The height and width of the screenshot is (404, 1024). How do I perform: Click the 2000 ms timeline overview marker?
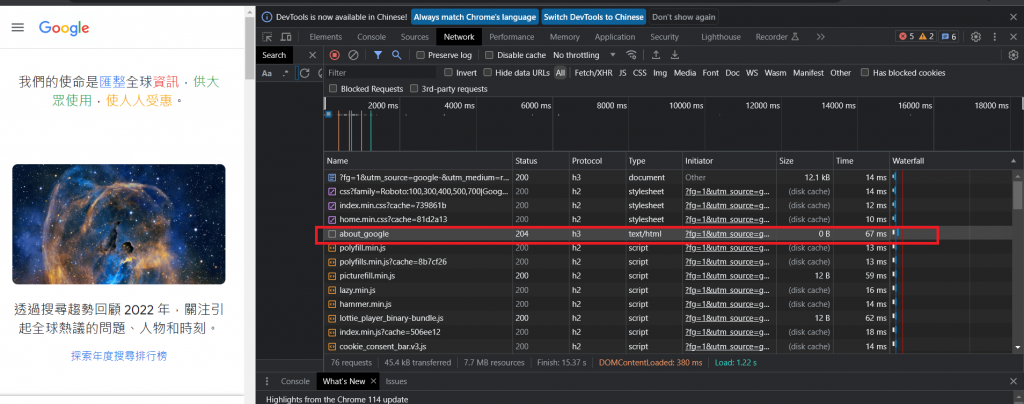pos(382,106)
